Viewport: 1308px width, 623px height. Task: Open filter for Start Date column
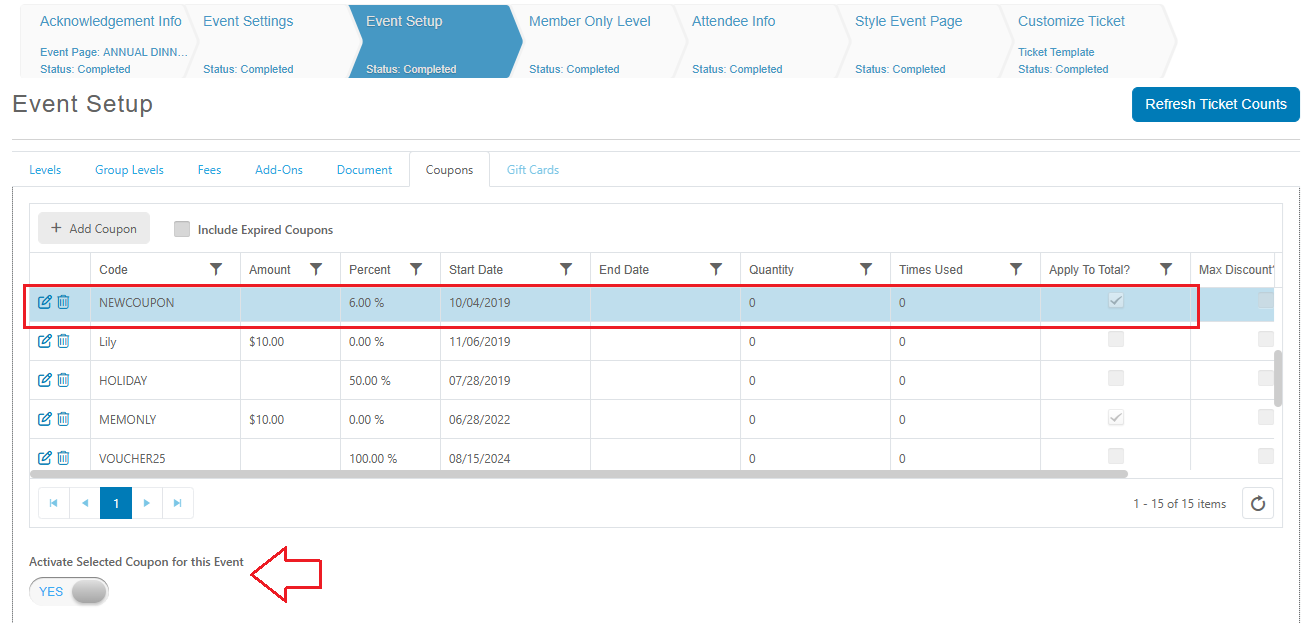tap(566, 269)
